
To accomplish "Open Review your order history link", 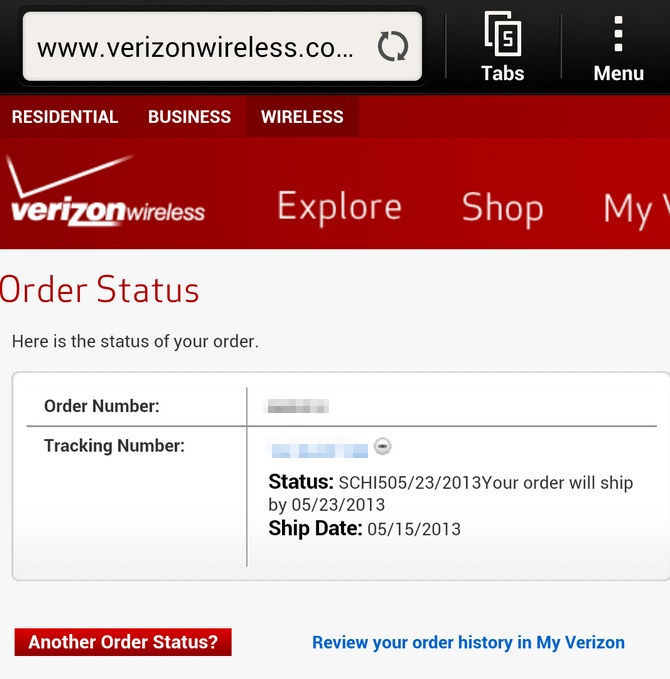I will tap(468, 642).
